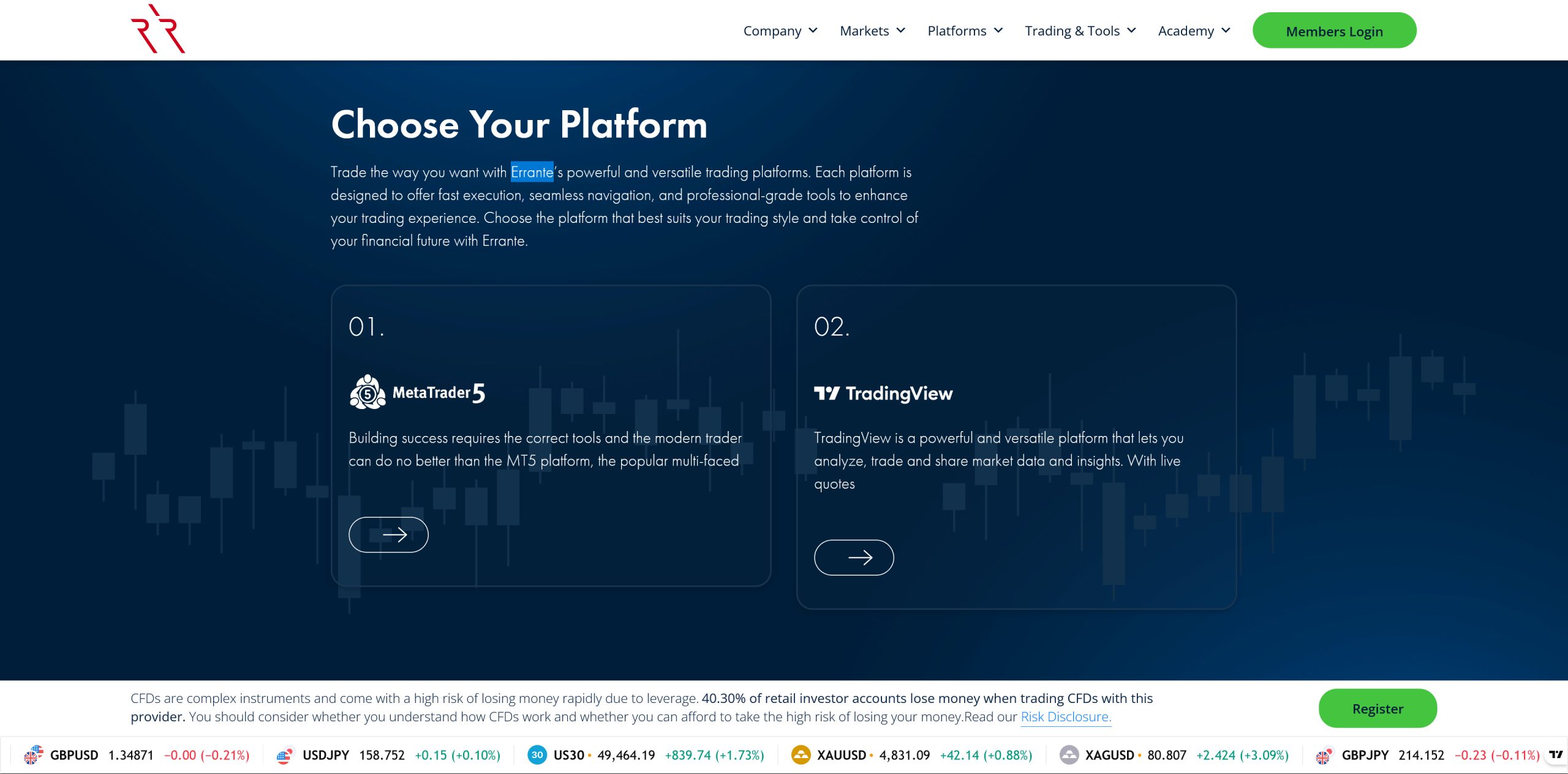Click the GBPUSD flag icon in ticker

pyautogui.click(x=33, y=755)
